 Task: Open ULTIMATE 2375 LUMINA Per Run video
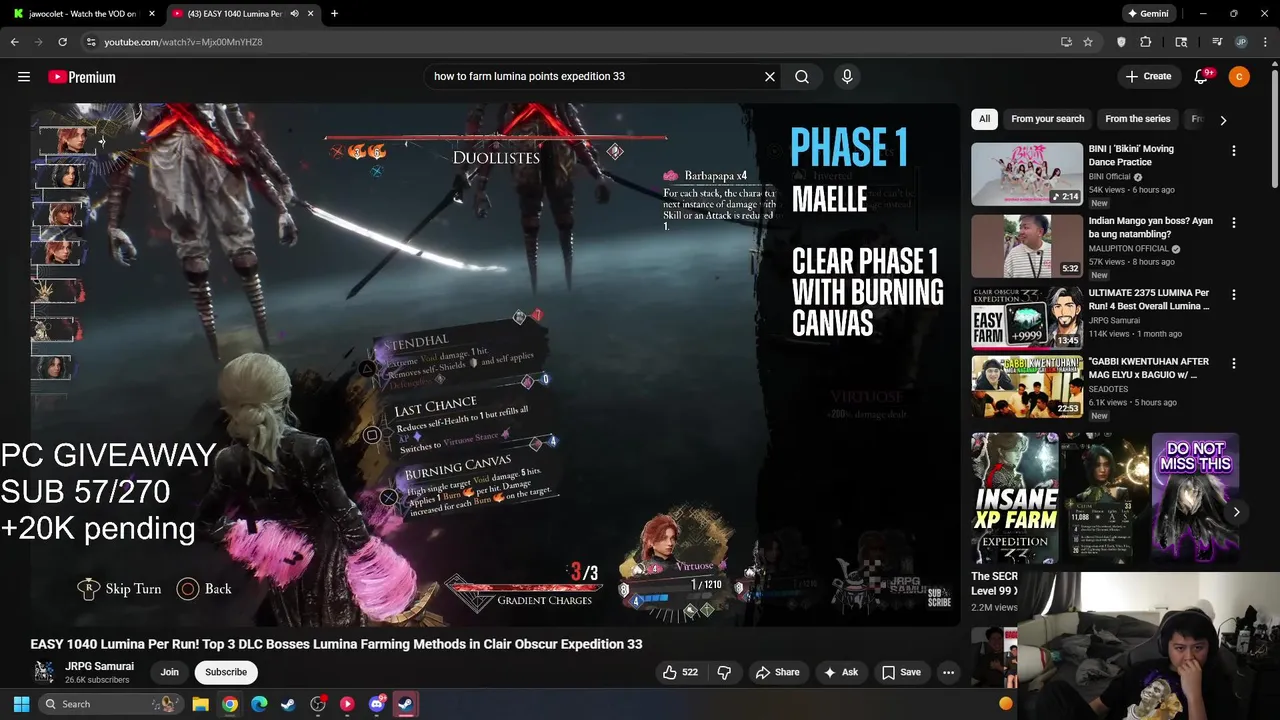tap(1027, 318)
